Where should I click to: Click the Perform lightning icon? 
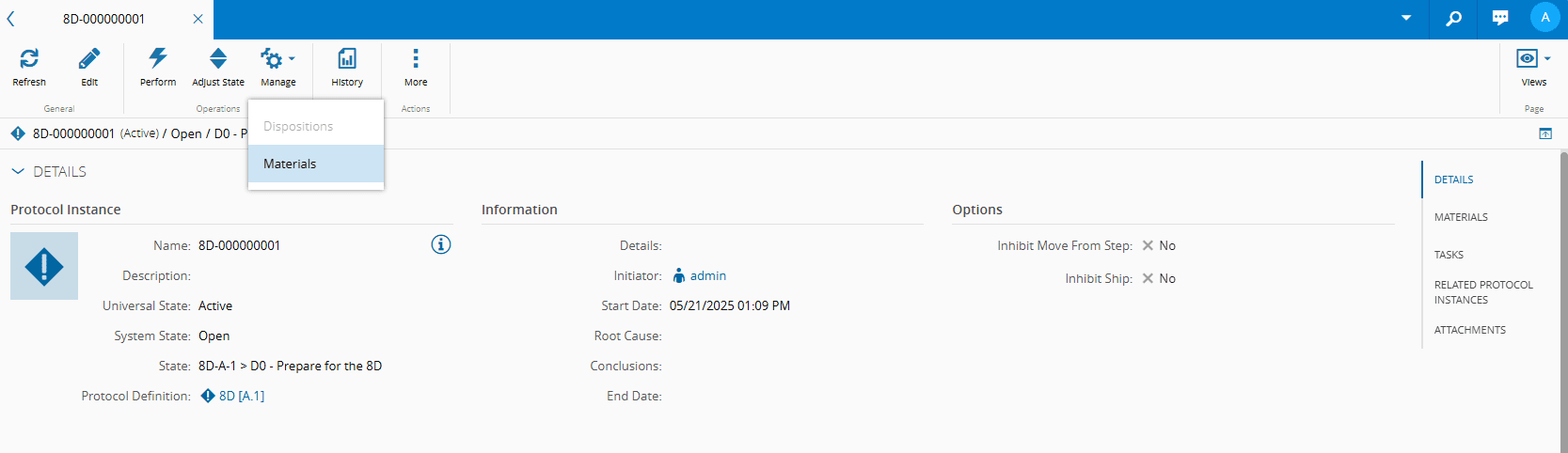[158, 59]
